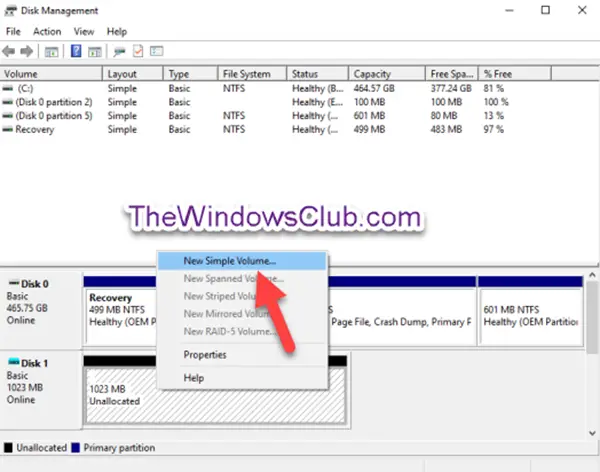
Task: Select the Disk 1 drive icon
Action: (x=14, y=362)
